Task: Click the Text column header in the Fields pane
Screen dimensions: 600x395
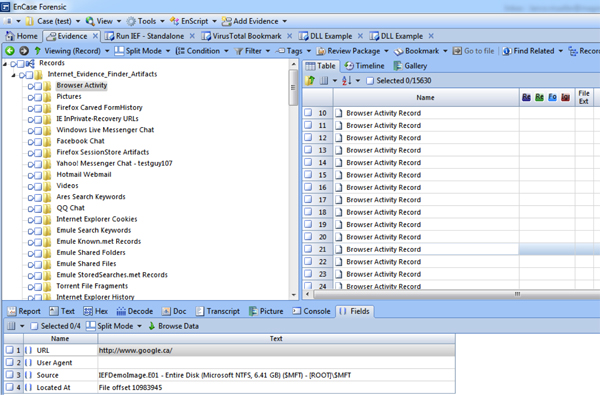Action: [276, 338]
